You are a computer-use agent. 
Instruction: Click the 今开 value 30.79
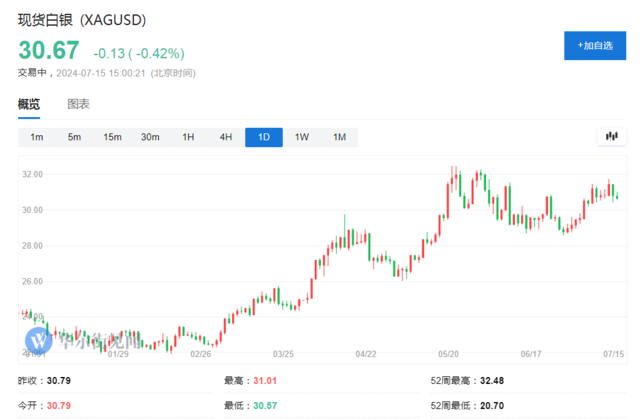click(59, 406)
